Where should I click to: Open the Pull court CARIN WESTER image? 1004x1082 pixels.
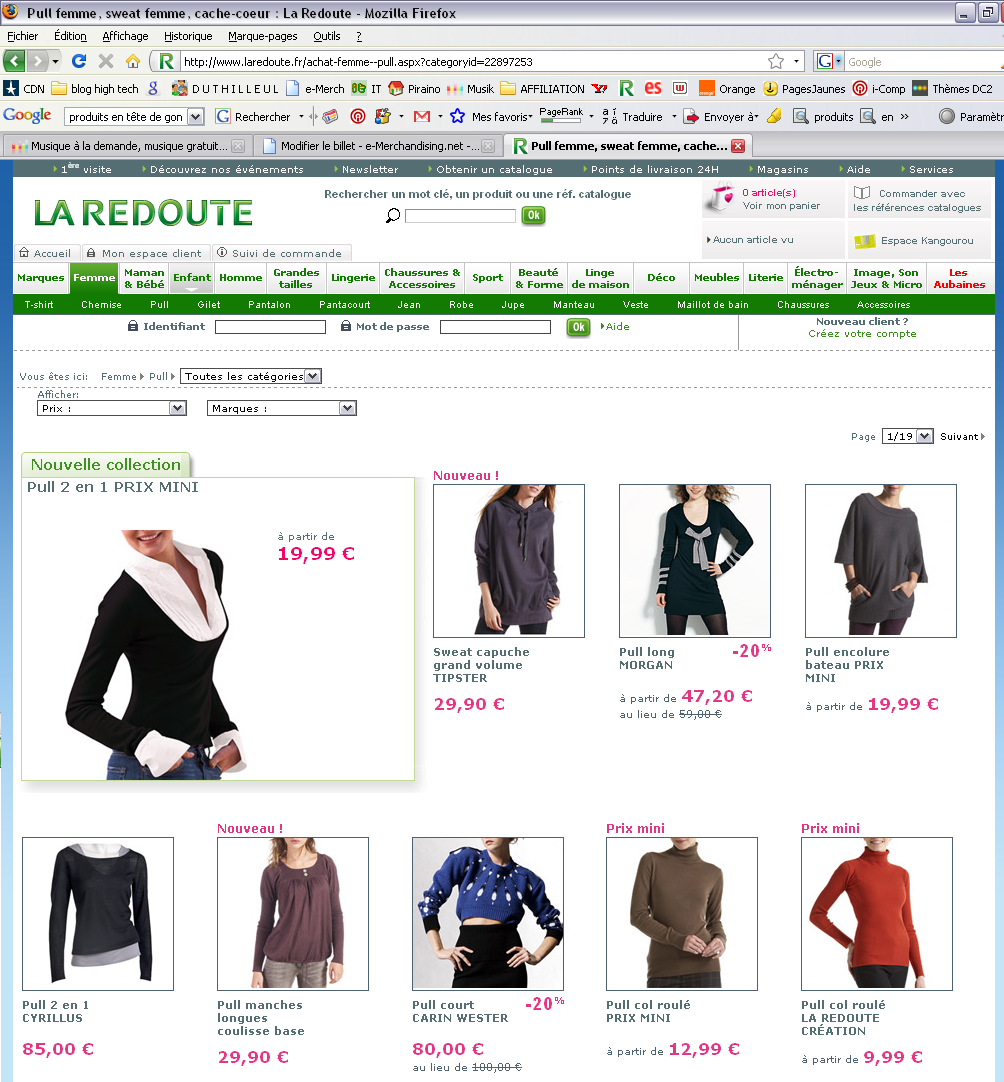pos(488,914)
